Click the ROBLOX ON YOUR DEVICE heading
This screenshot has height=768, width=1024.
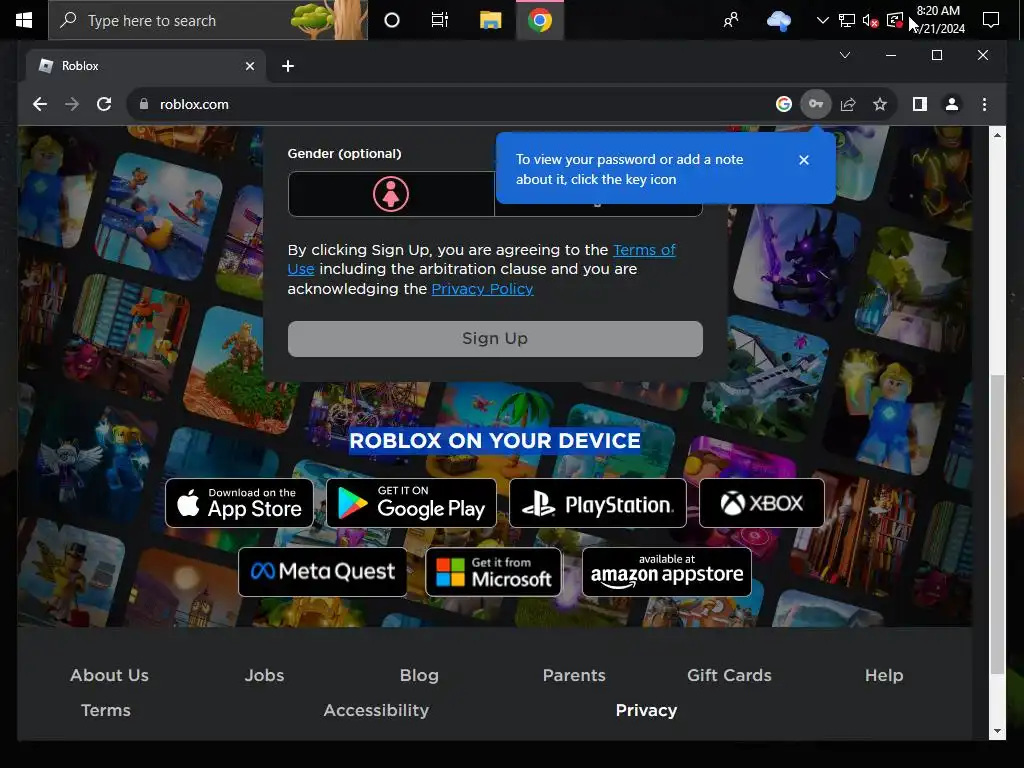[x=495, y=440]
